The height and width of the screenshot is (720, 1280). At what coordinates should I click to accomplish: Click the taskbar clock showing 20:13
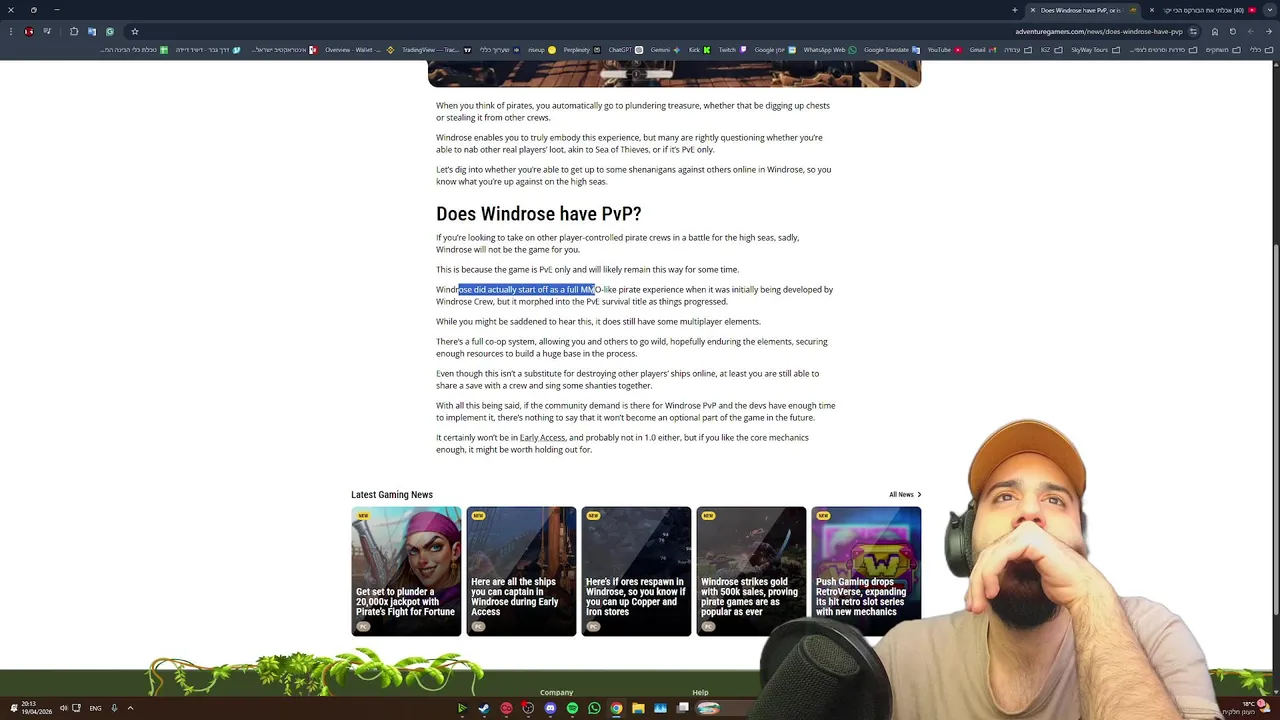tap(37, 708)
